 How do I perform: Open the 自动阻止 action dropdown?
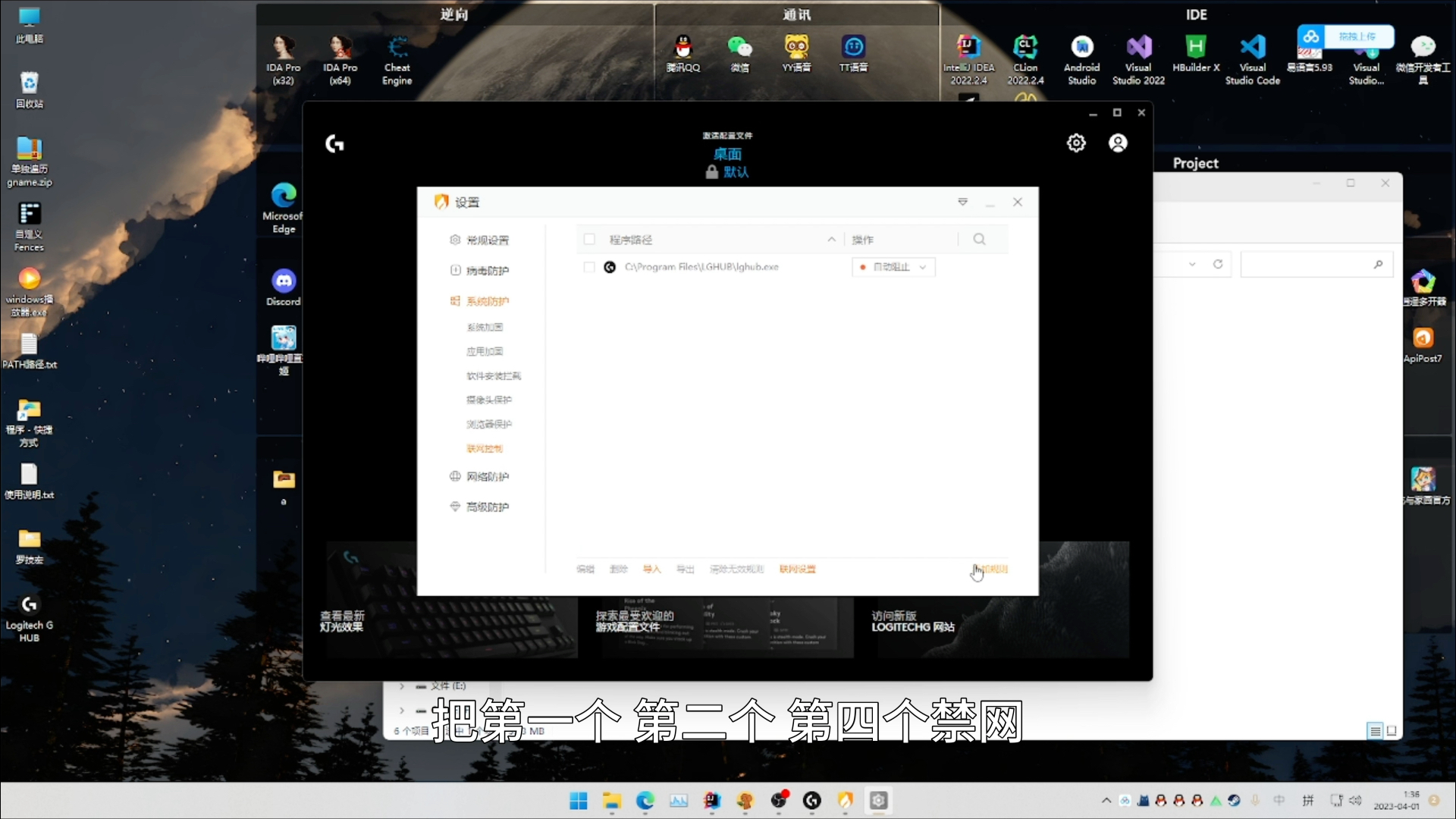893,267
